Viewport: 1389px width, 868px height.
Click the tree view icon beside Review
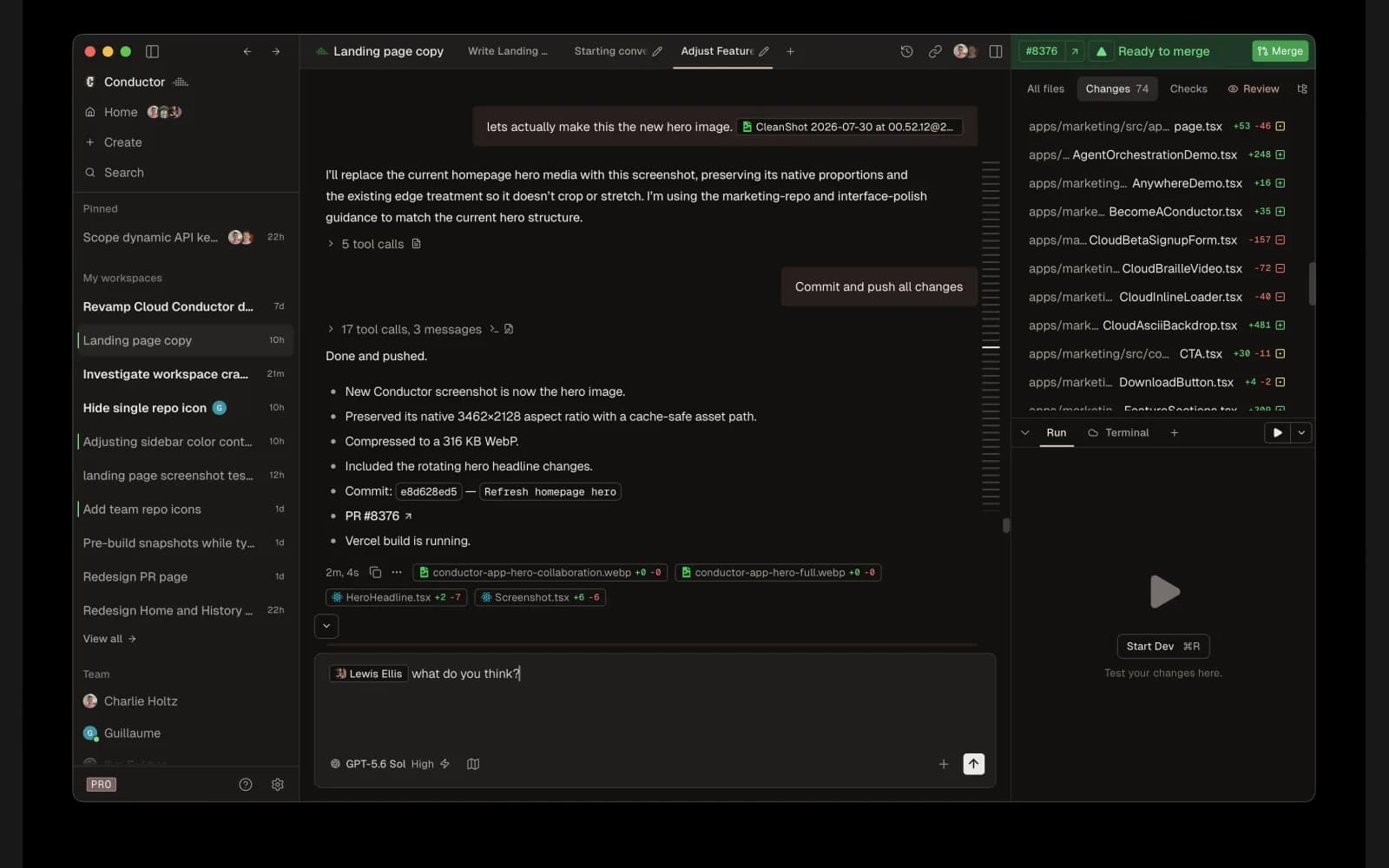[1302, 89]
